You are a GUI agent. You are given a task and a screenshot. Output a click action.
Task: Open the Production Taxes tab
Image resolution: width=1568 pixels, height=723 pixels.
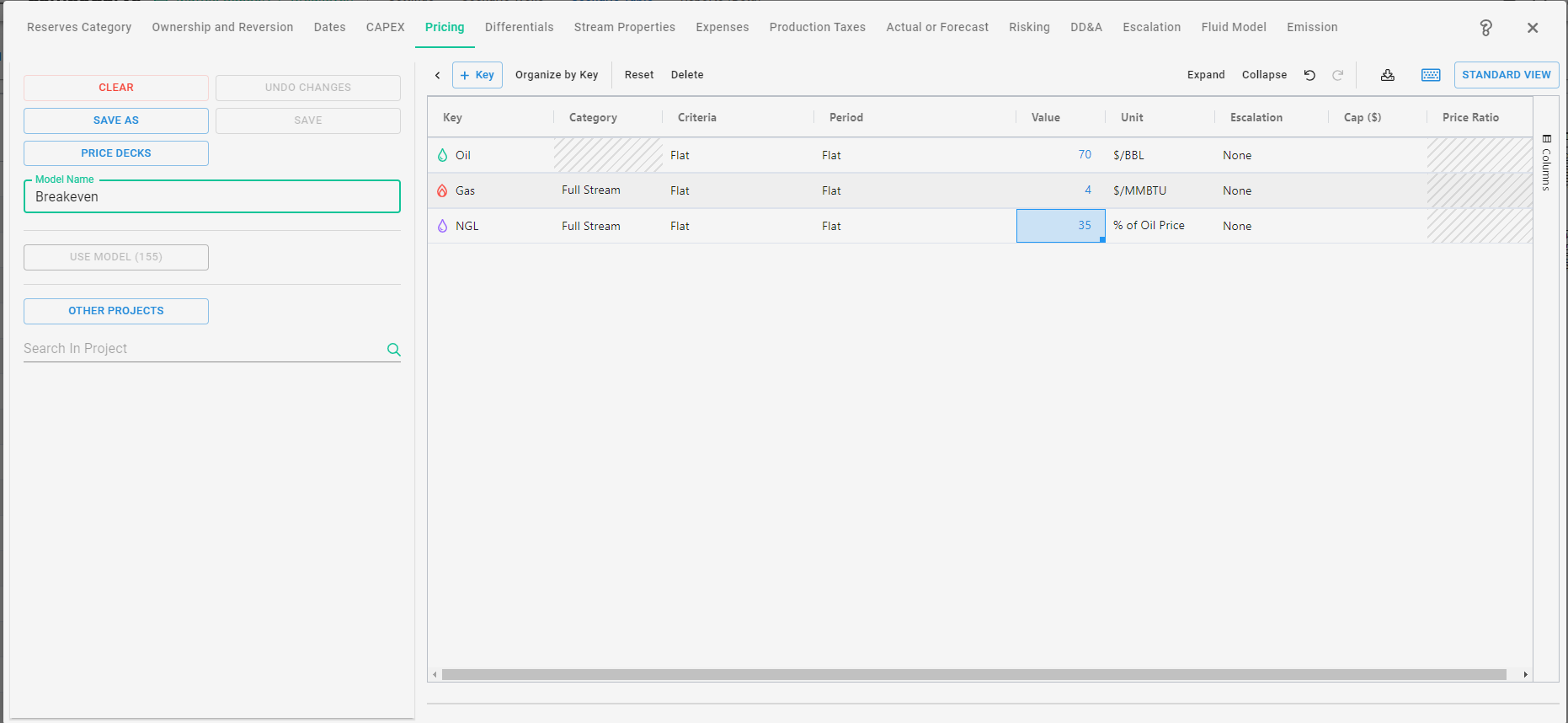(x=817, y=27)
